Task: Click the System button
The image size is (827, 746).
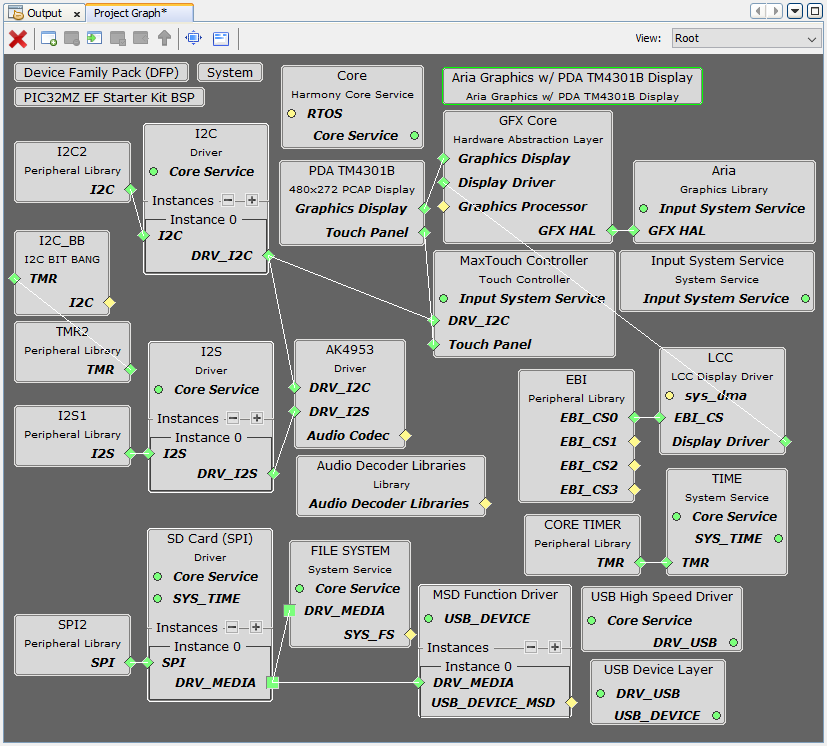Action: pos(230,73)
